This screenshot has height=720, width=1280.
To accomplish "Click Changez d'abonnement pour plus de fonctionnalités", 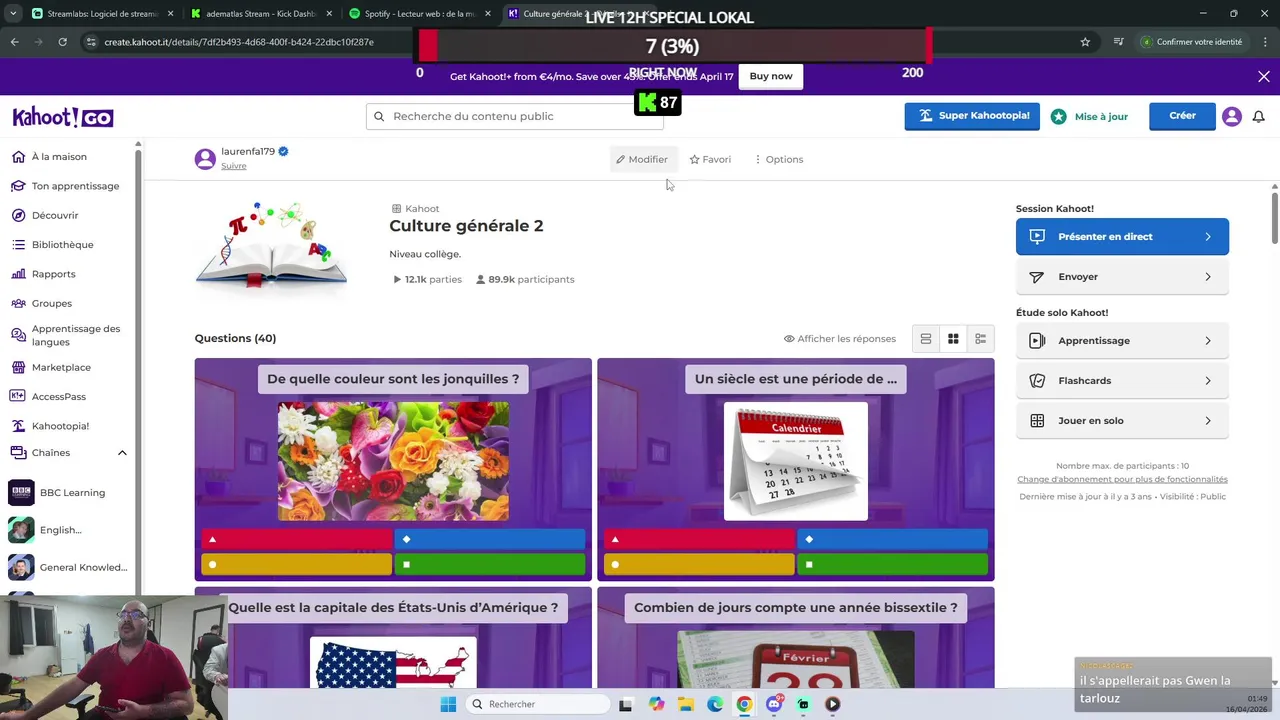I will pos(1122,479).
